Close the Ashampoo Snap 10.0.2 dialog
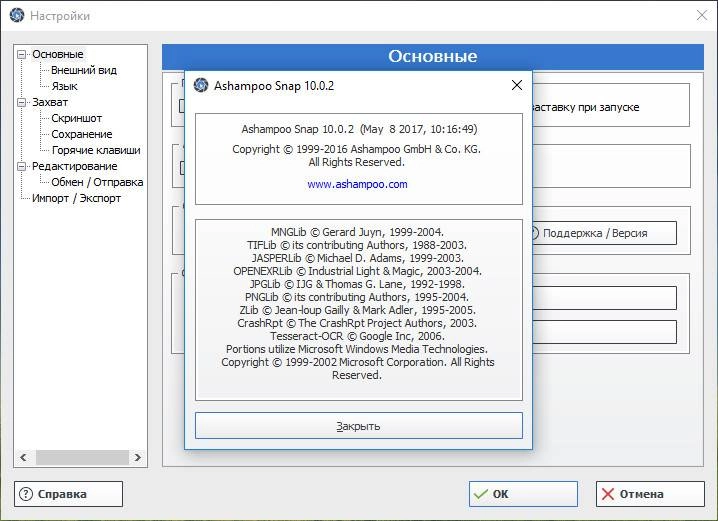718x521 pixels. [517, 85]
